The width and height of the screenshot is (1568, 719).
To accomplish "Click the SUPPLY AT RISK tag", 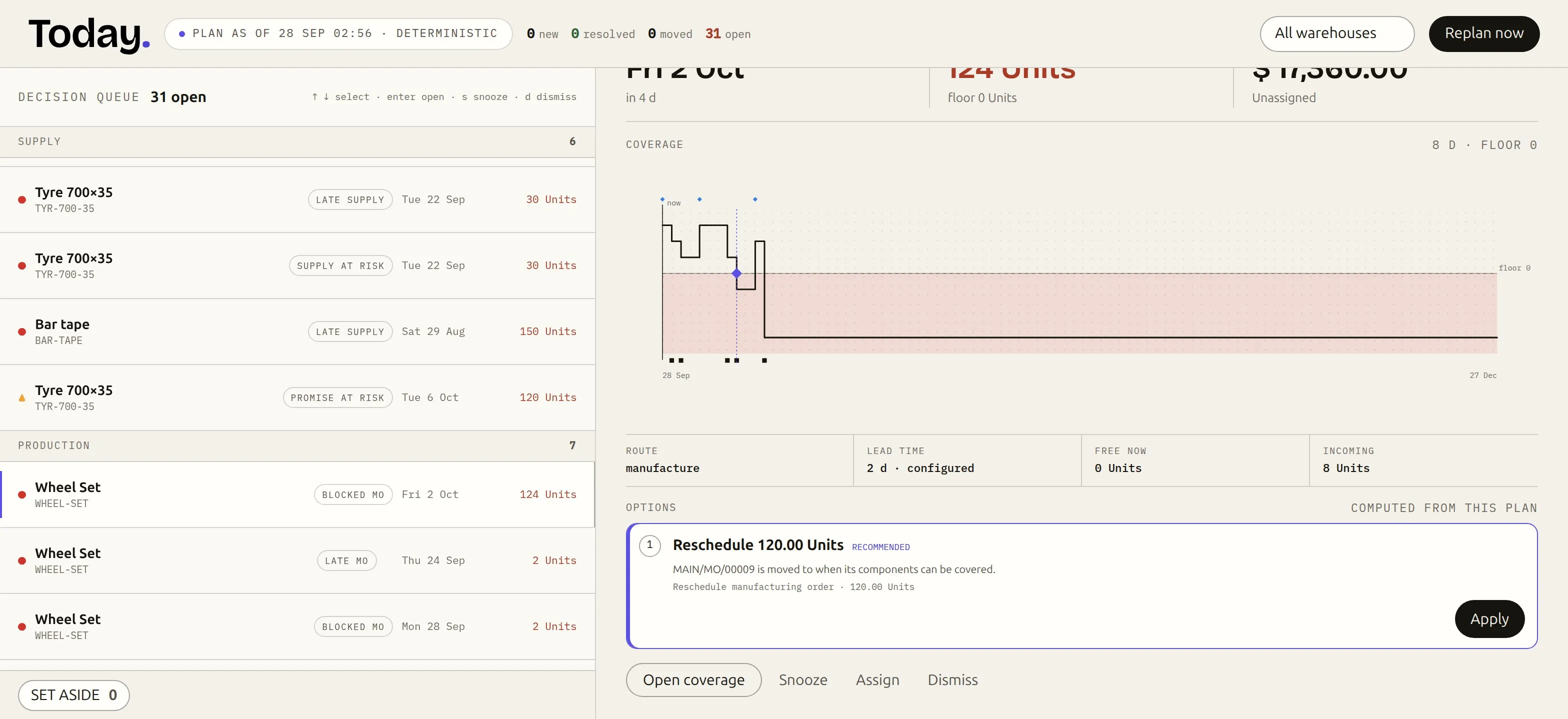I will coord(340,266).
